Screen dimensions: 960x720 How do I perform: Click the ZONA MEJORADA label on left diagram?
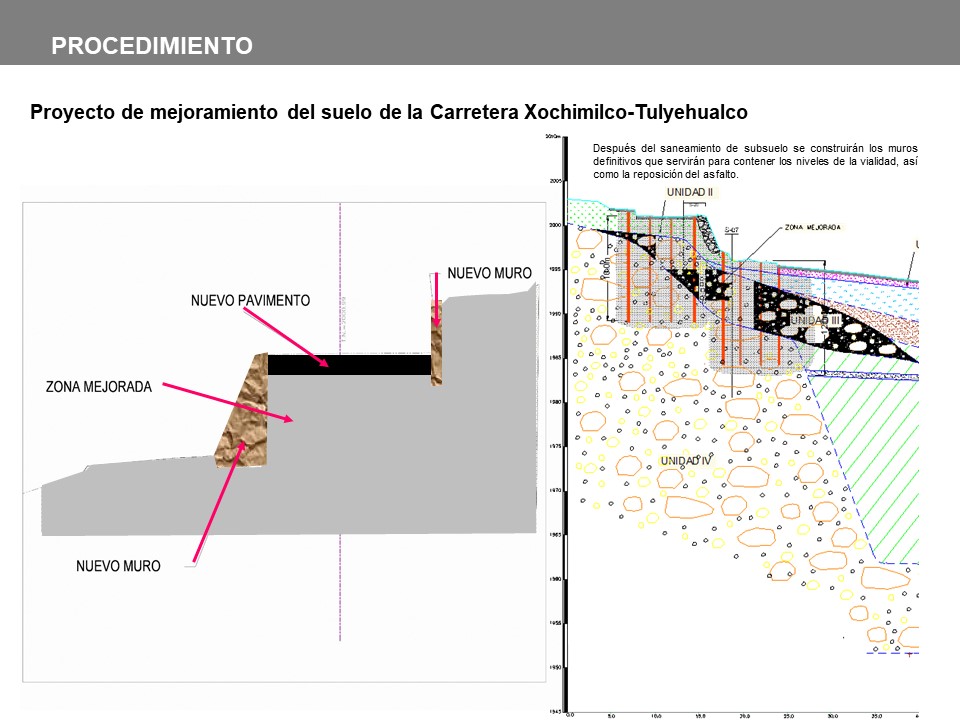[98, 384]
